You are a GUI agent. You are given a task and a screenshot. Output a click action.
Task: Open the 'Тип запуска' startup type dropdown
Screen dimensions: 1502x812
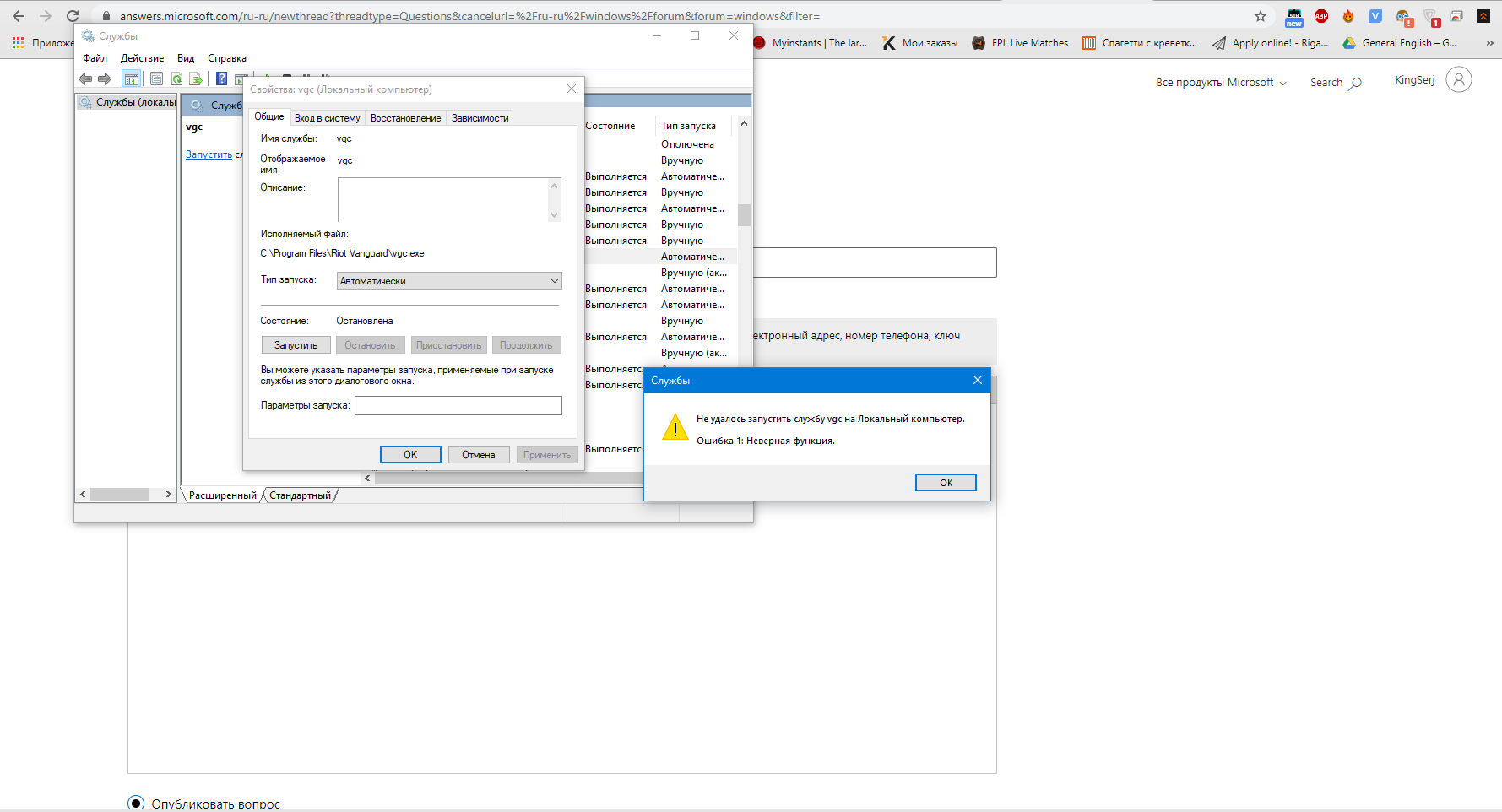pyautogui.click(x=449, y=281)
